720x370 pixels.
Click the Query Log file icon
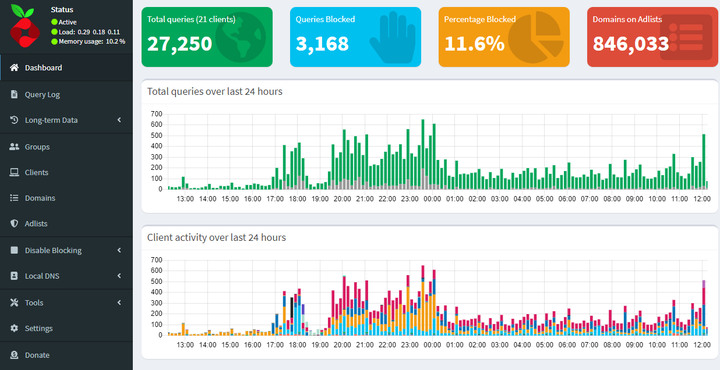[x=14, y=94]
